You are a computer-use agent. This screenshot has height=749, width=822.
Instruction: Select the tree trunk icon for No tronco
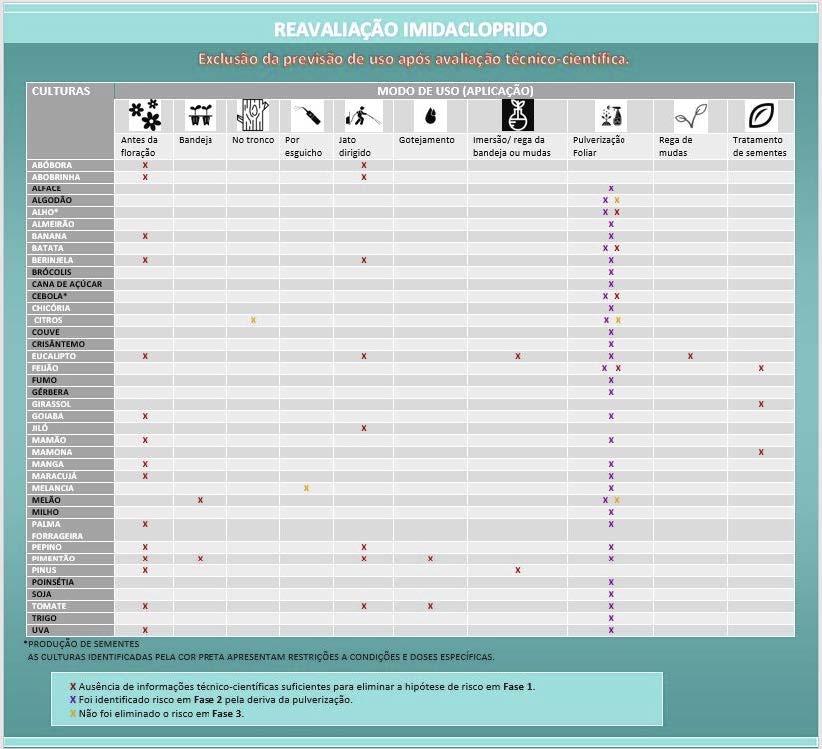click(253, 116)
